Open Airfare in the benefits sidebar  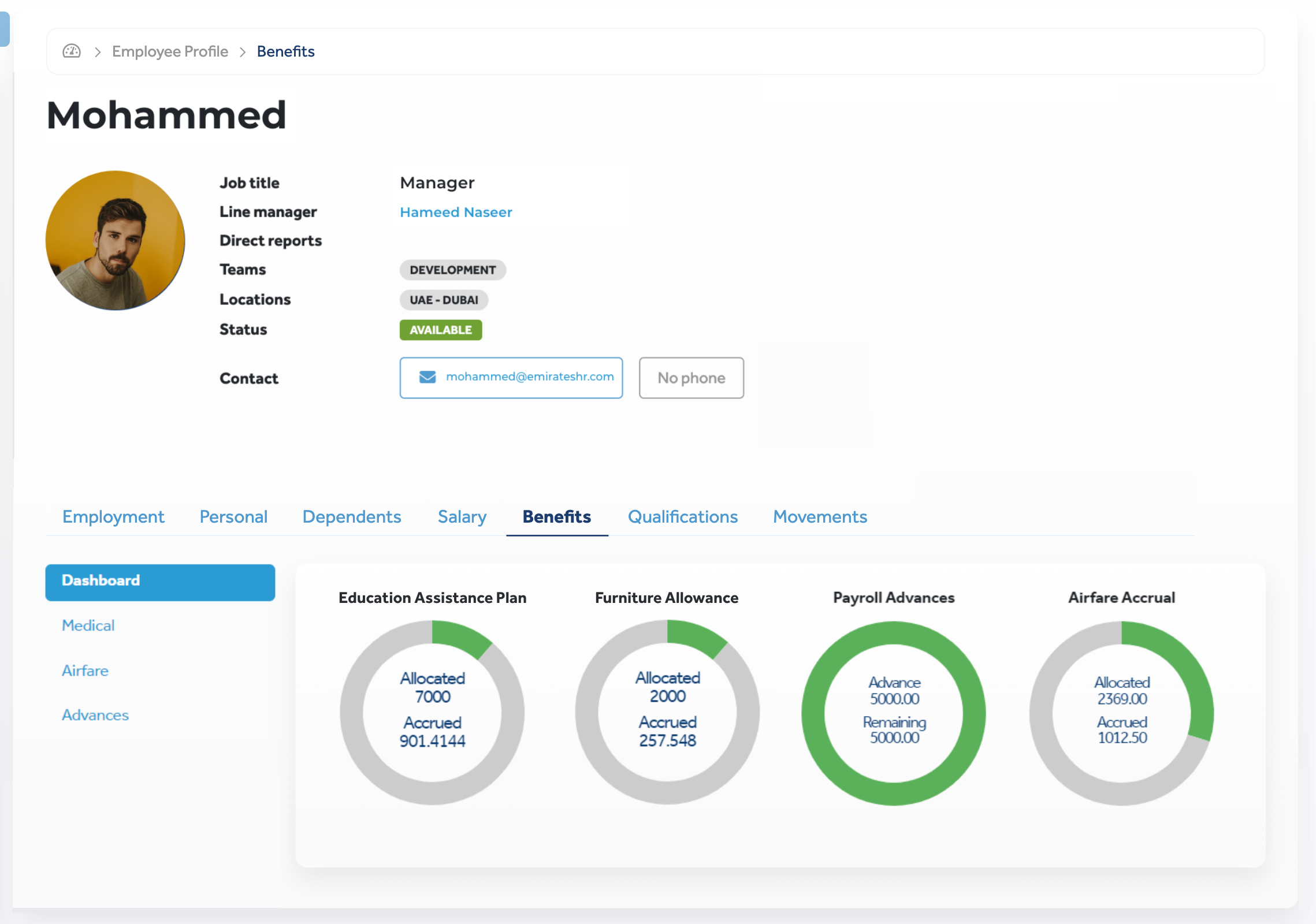pyautogui.click(x=85, y=670)
